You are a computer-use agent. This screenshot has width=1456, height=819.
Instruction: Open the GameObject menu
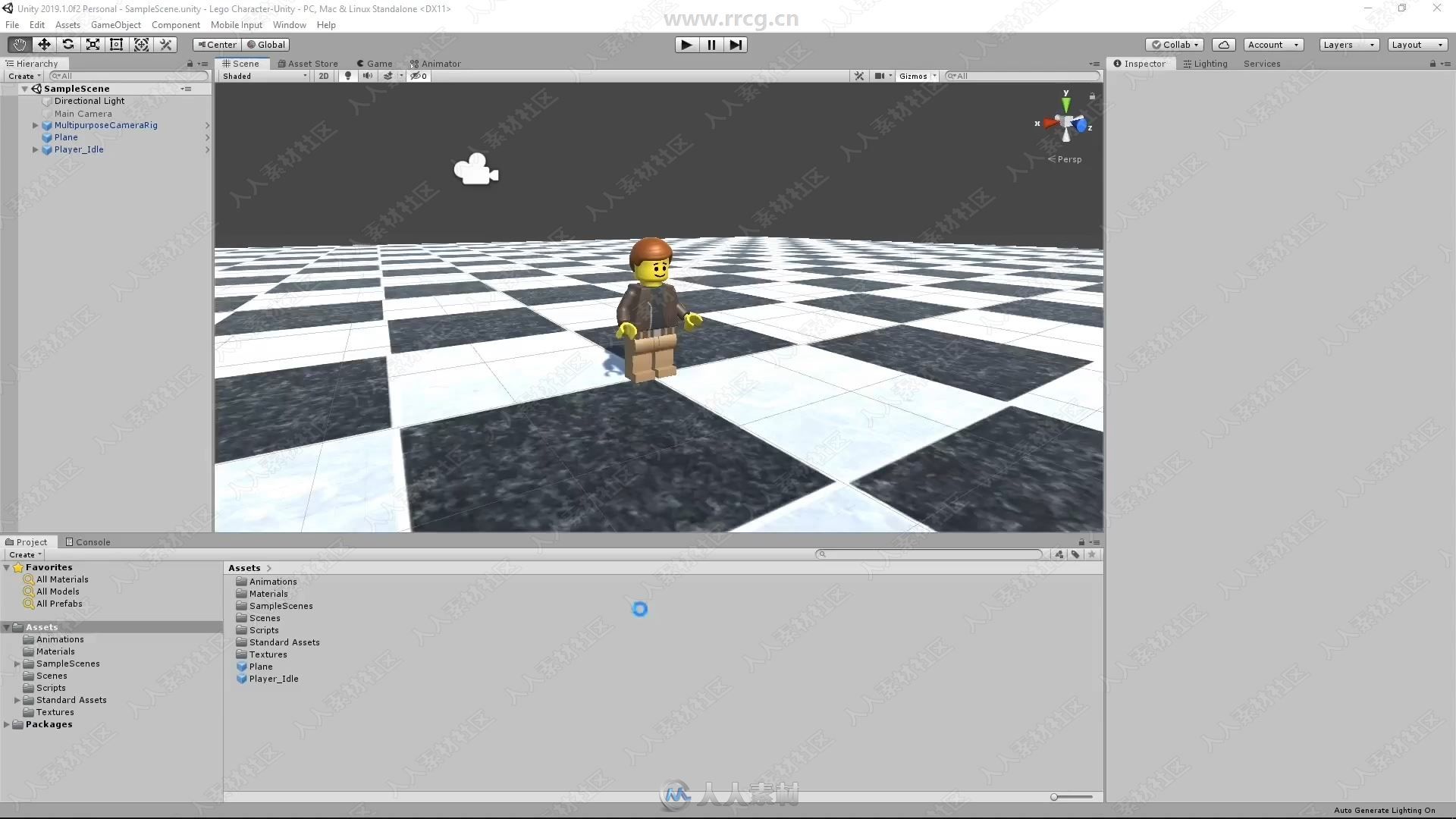click(116, 25)
